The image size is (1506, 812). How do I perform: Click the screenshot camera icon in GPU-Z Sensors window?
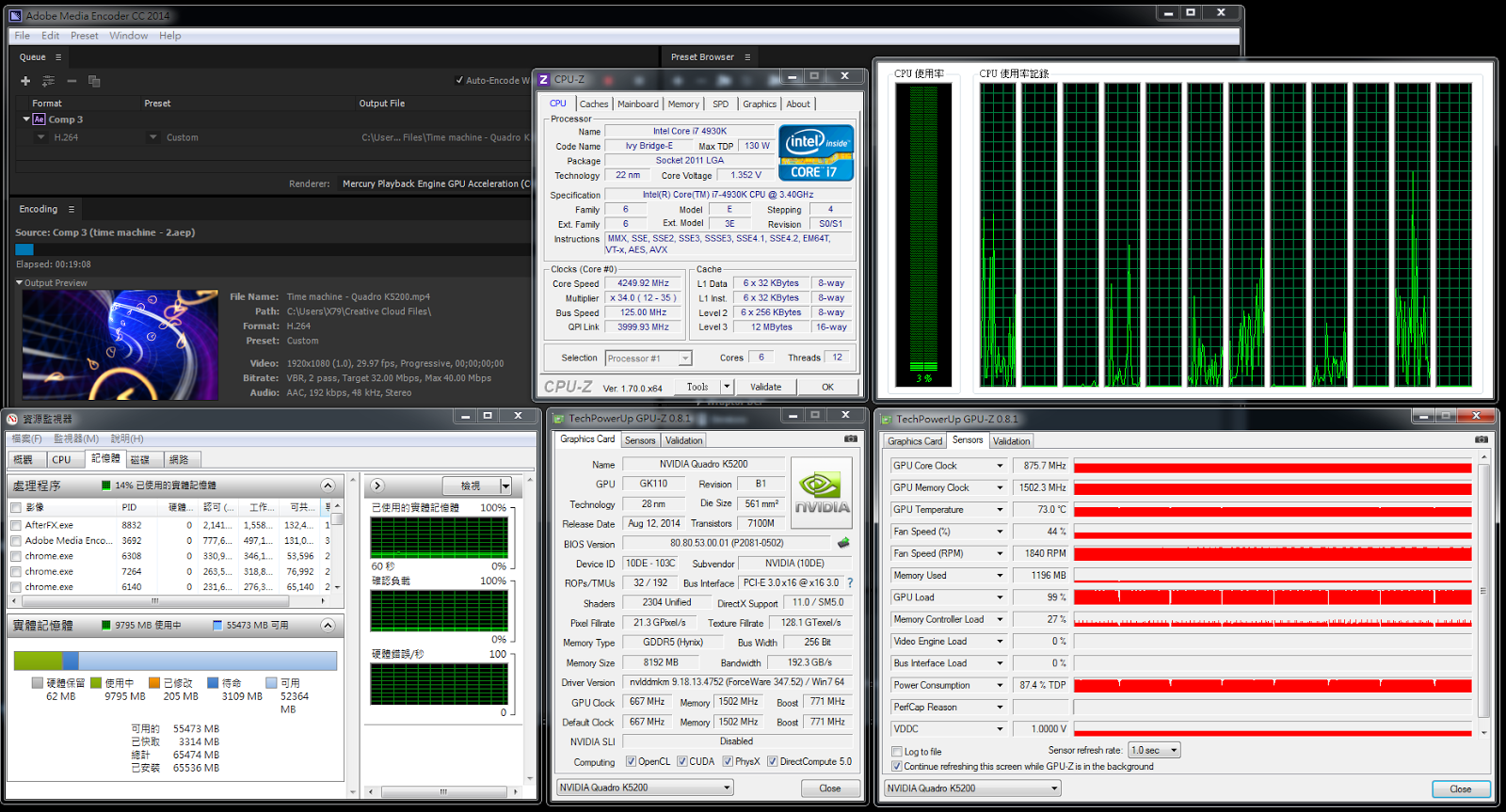coord(1481,439)
